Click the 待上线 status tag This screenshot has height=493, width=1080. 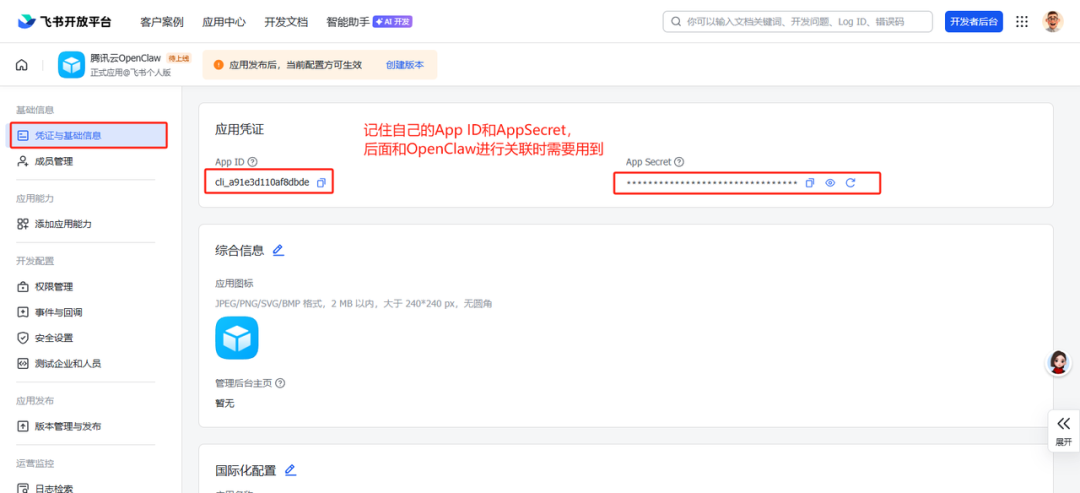tap(178, 59)
